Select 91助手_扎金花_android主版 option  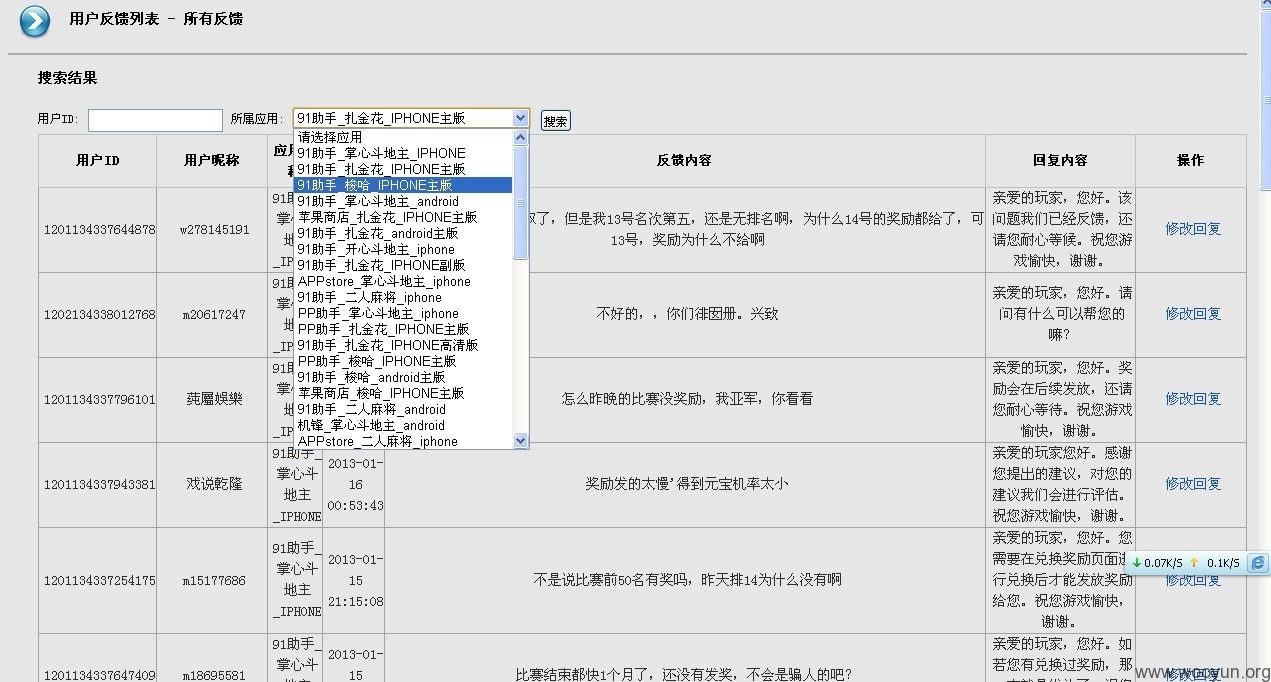(x=403, y=233)
